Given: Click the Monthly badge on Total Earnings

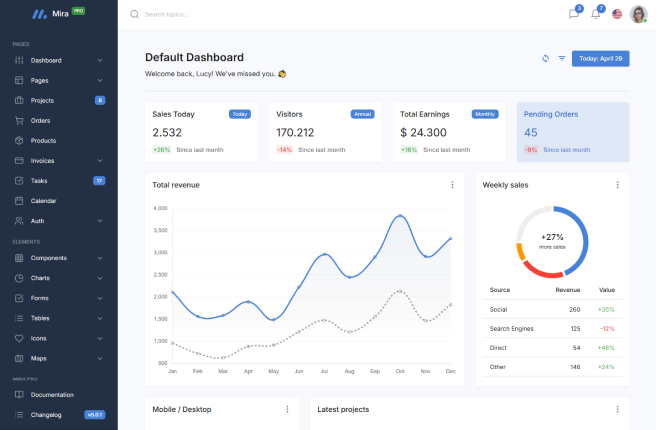Looking at the screenshot, I should tap(485, 114).
